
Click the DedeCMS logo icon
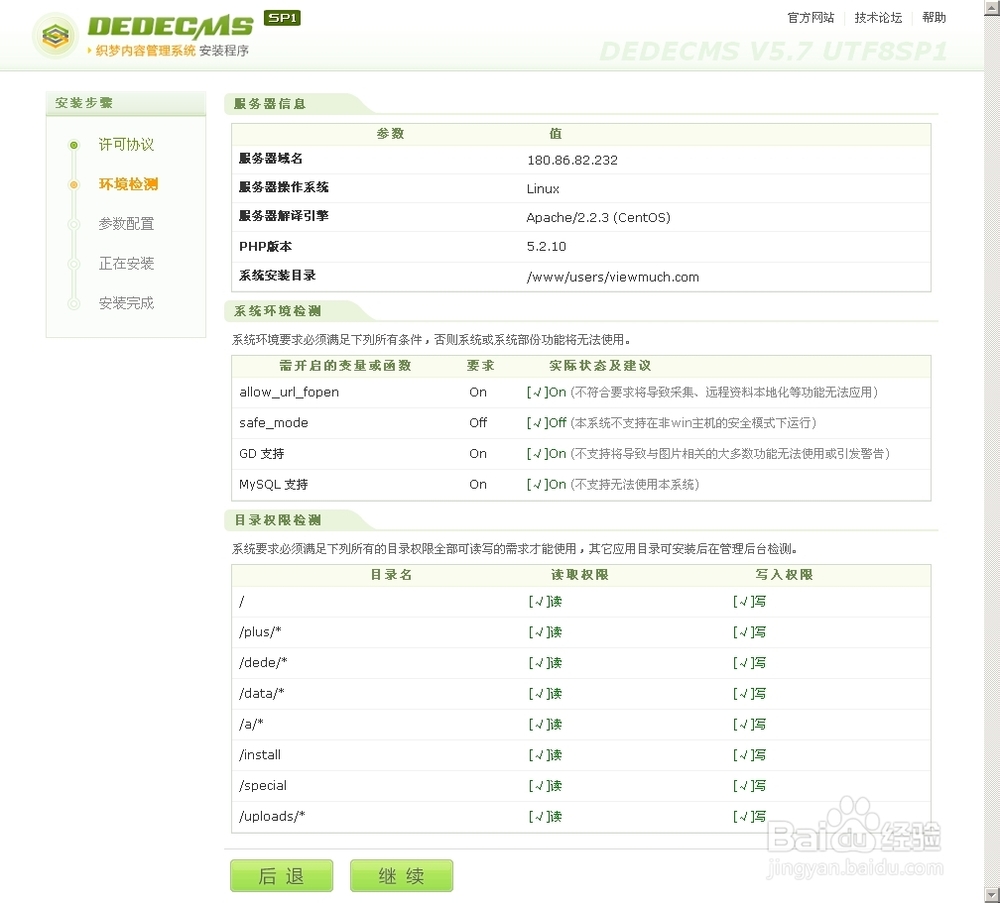[x=55, y=35]
